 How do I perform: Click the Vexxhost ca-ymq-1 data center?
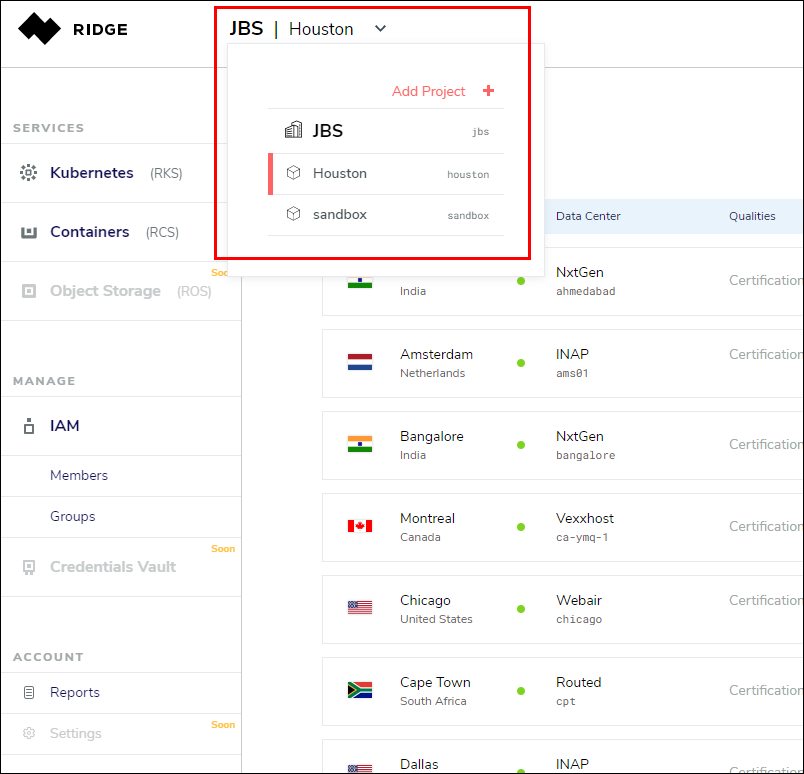tap(585, 527)
